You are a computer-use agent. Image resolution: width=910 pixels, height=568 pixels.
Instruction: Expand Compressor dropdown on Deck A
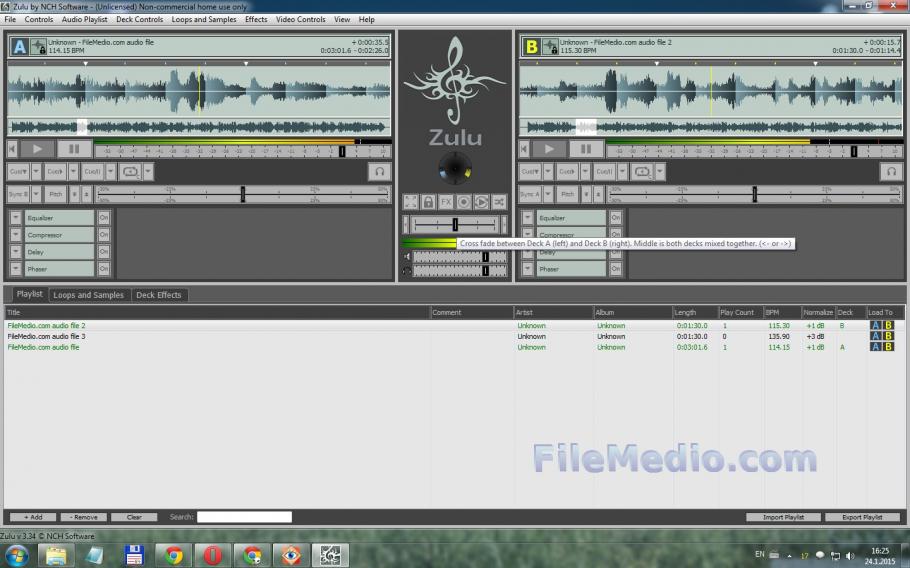16,235
